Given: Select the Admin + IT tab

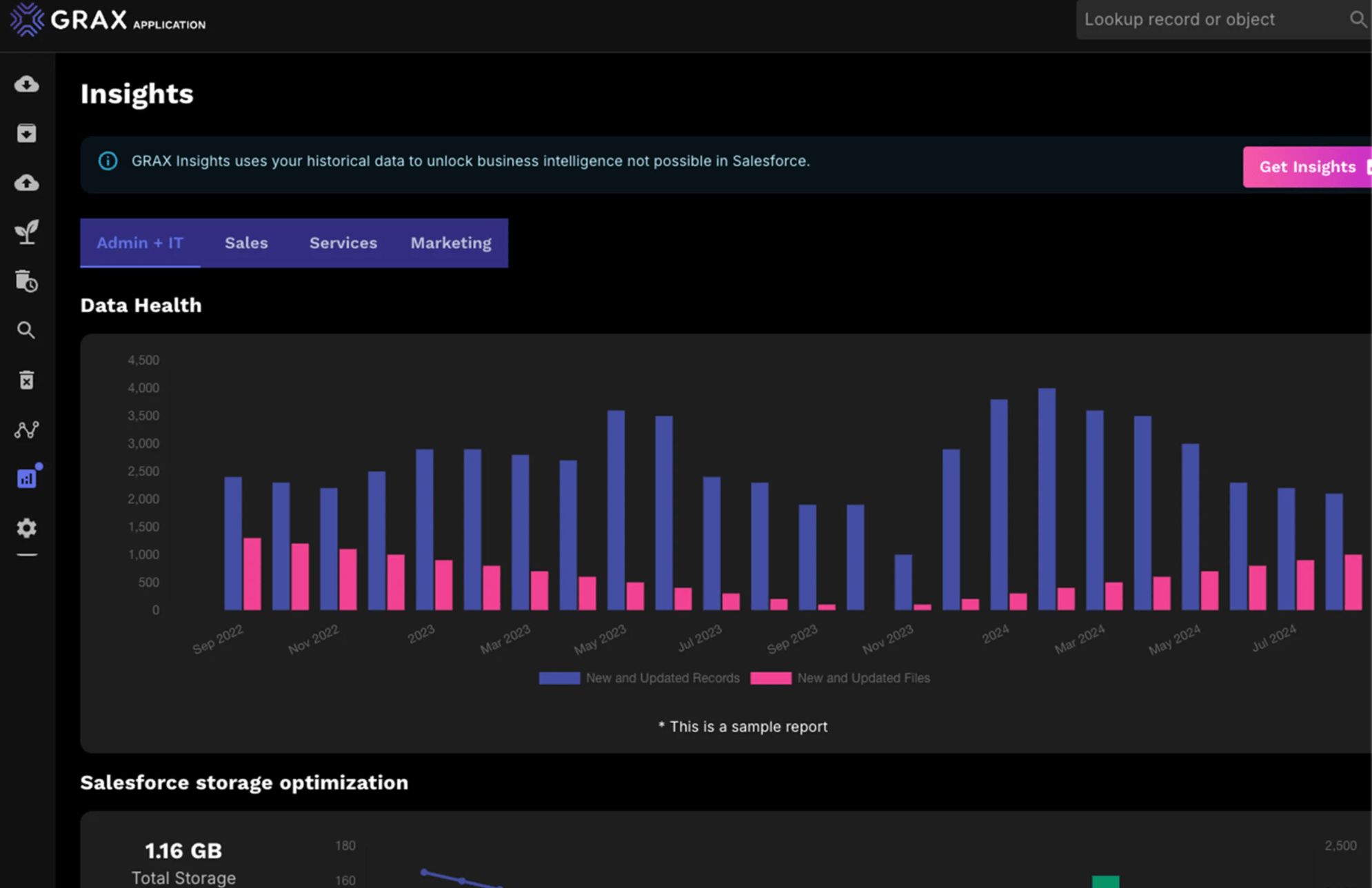Looking at the screenshot, I should click(140, 243).
